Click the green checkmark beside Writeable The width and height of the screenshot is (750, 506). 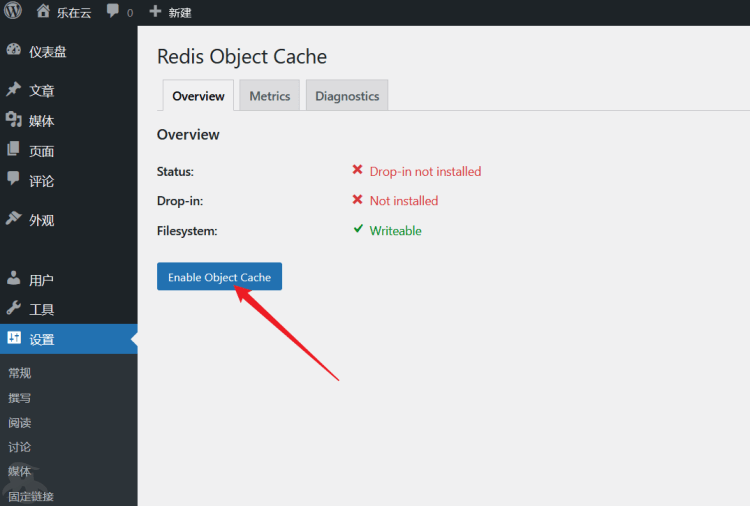358,229
